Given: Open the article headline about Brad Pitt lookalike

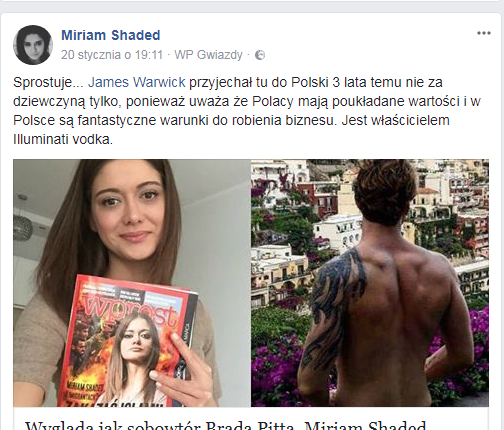Looking at the screenshot, I should click(226, 425).
